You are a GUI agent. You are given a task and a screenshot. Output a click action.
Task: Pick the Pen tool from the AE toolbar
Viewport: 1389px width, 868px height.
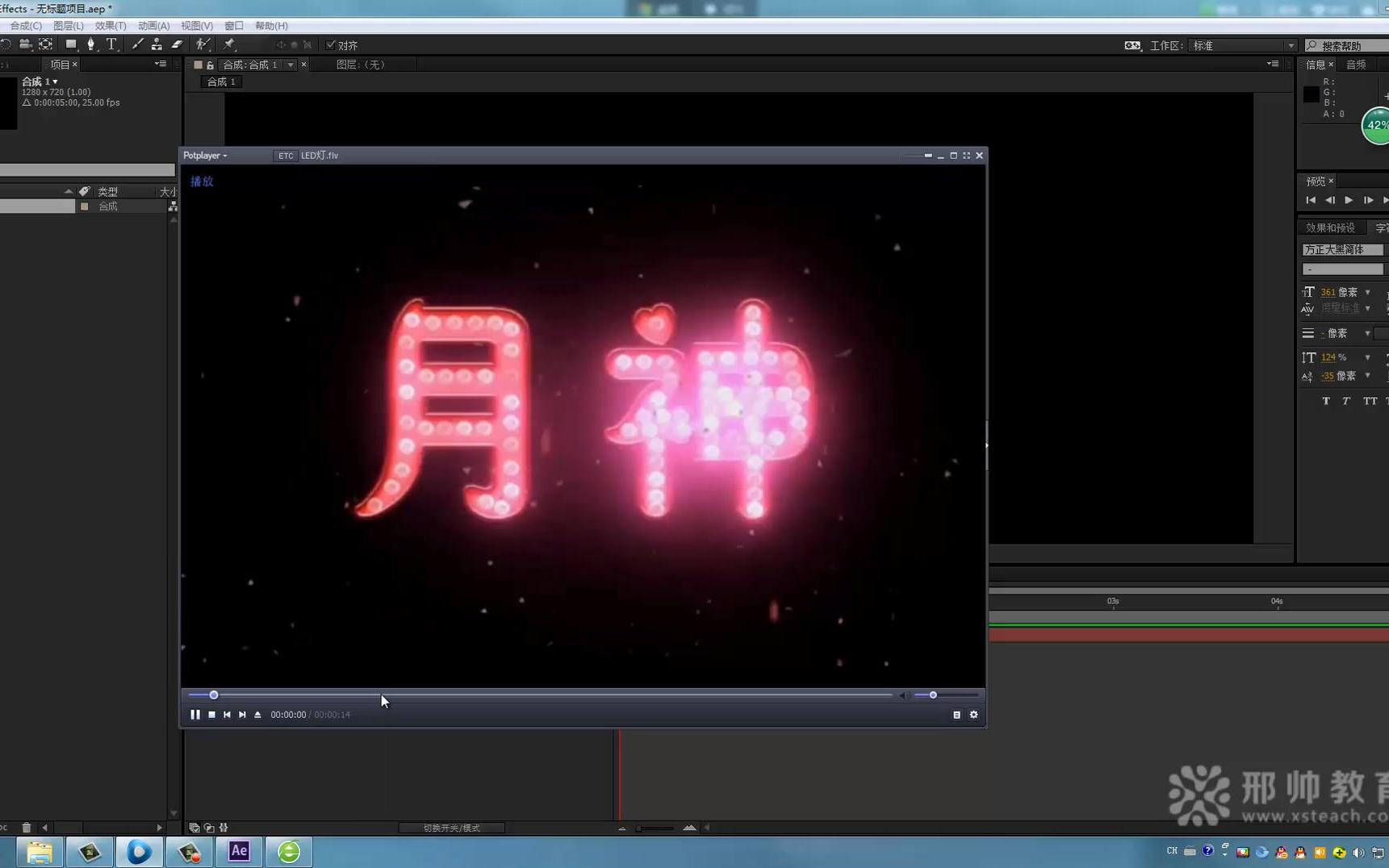90,44
